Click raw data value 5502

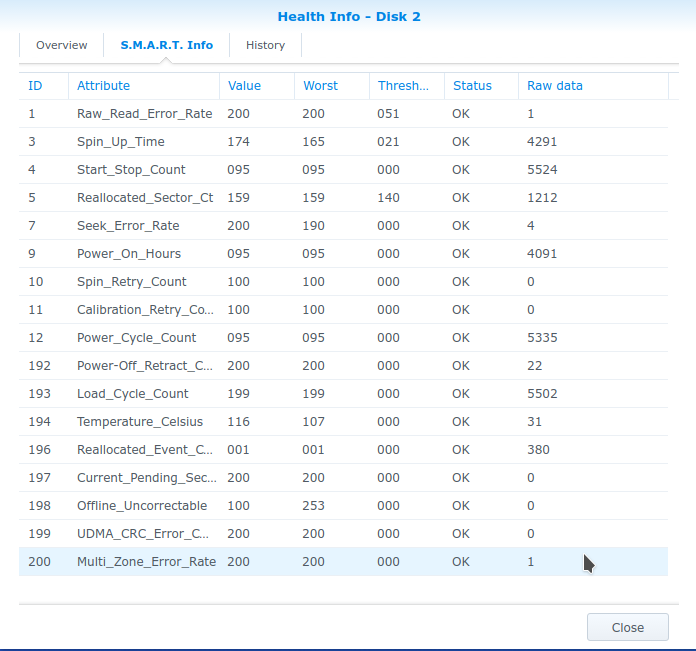pos(542,393)
